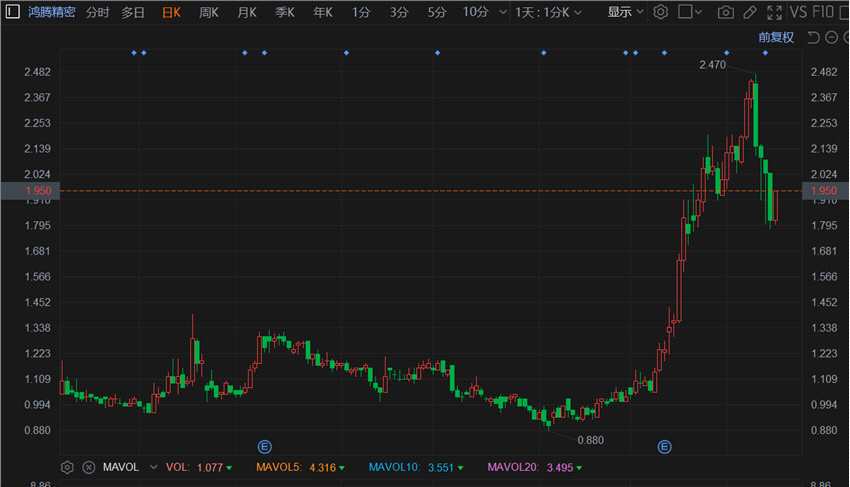Click the 1.950 current price tag on left axis
The image size is (850, 487).
[x=30, y=190]
